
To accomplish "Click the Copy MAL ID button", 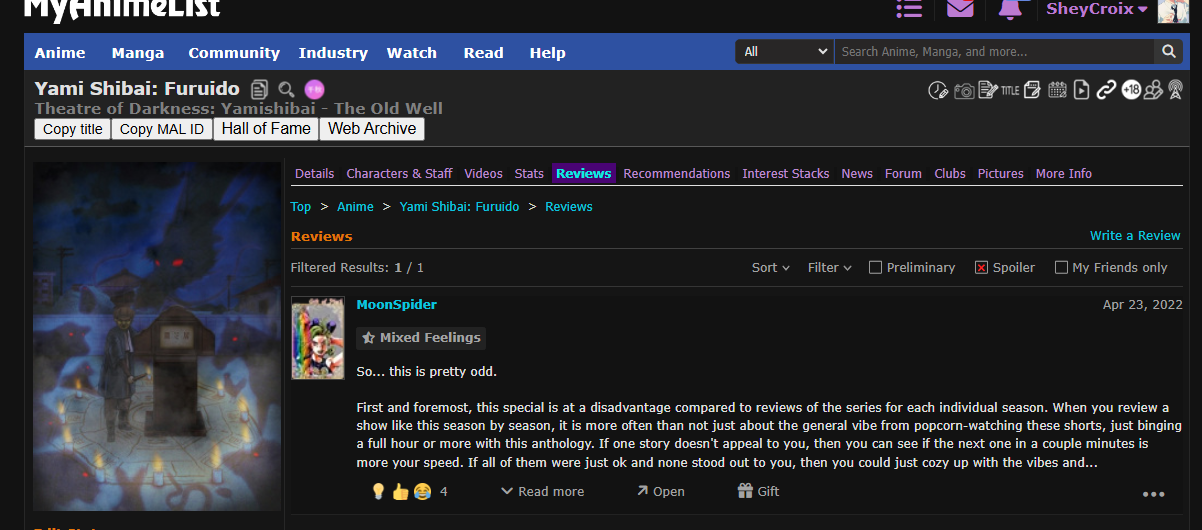I will pos(161,129).
